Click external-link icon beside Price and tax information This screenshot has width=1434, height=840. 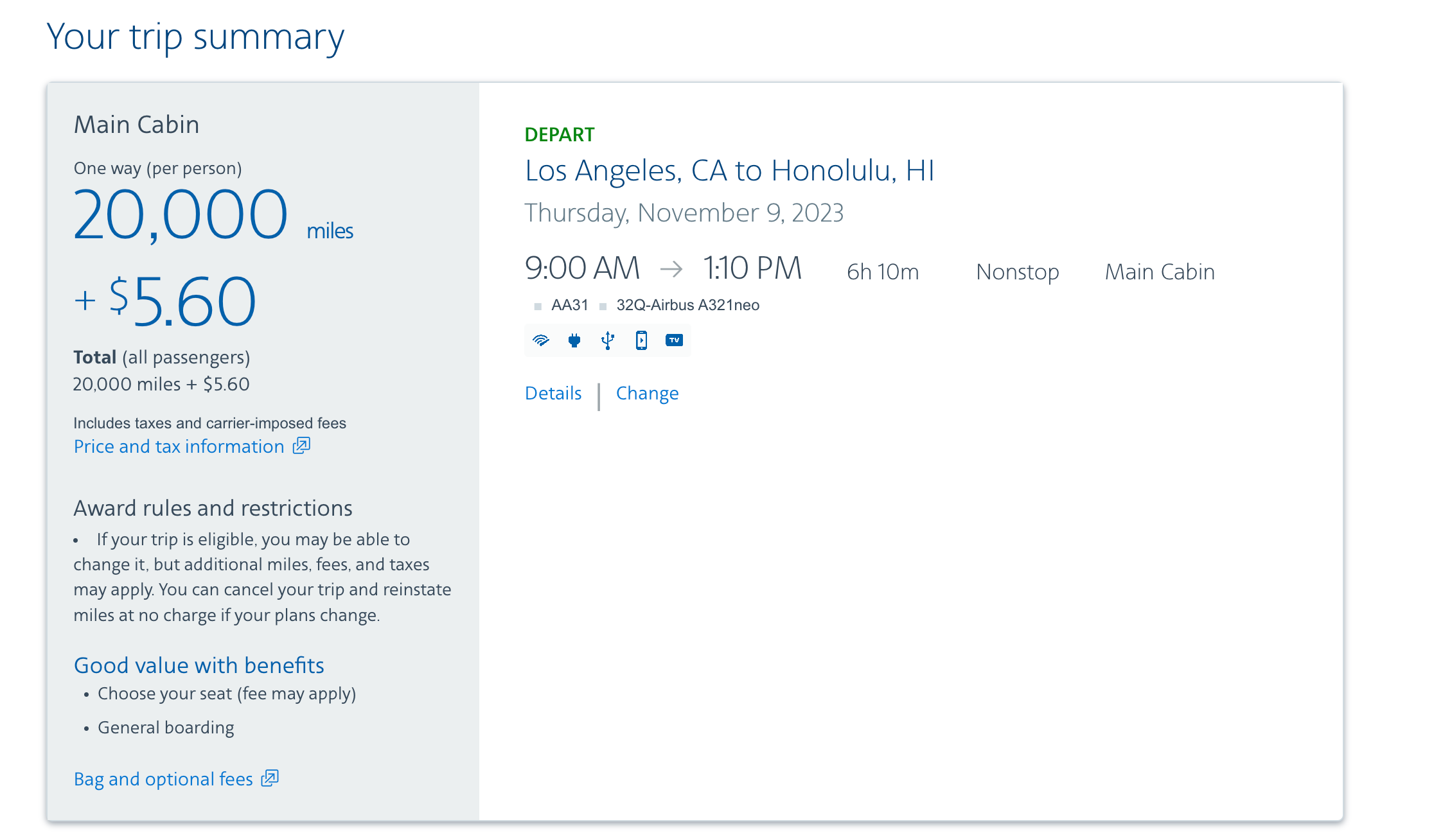[x=301, y=446]
